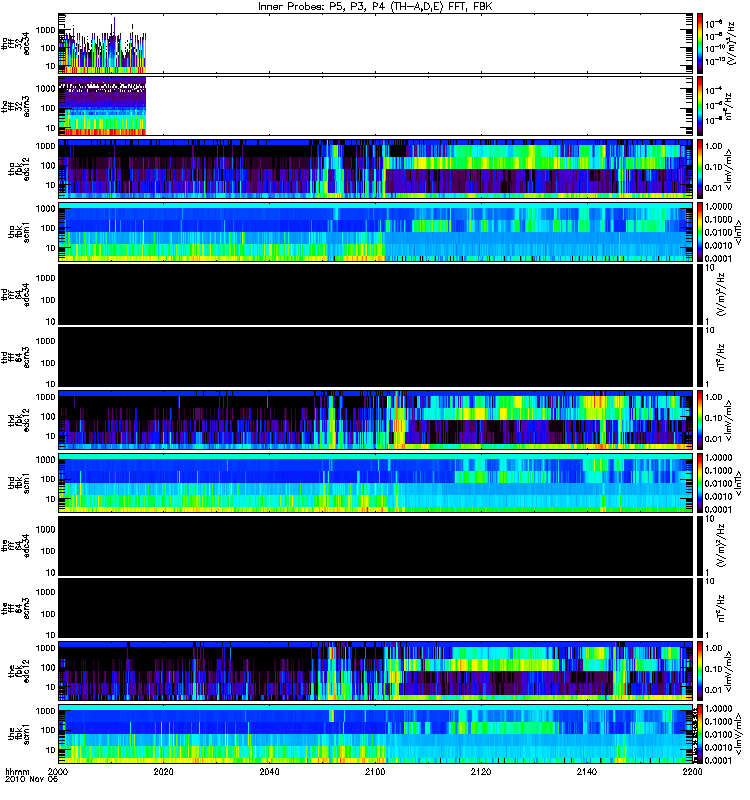This screenshot has width=750, height=800.
Task: Click the color bar of tha fff edc34 panel
Action: [x=700, y=43]
